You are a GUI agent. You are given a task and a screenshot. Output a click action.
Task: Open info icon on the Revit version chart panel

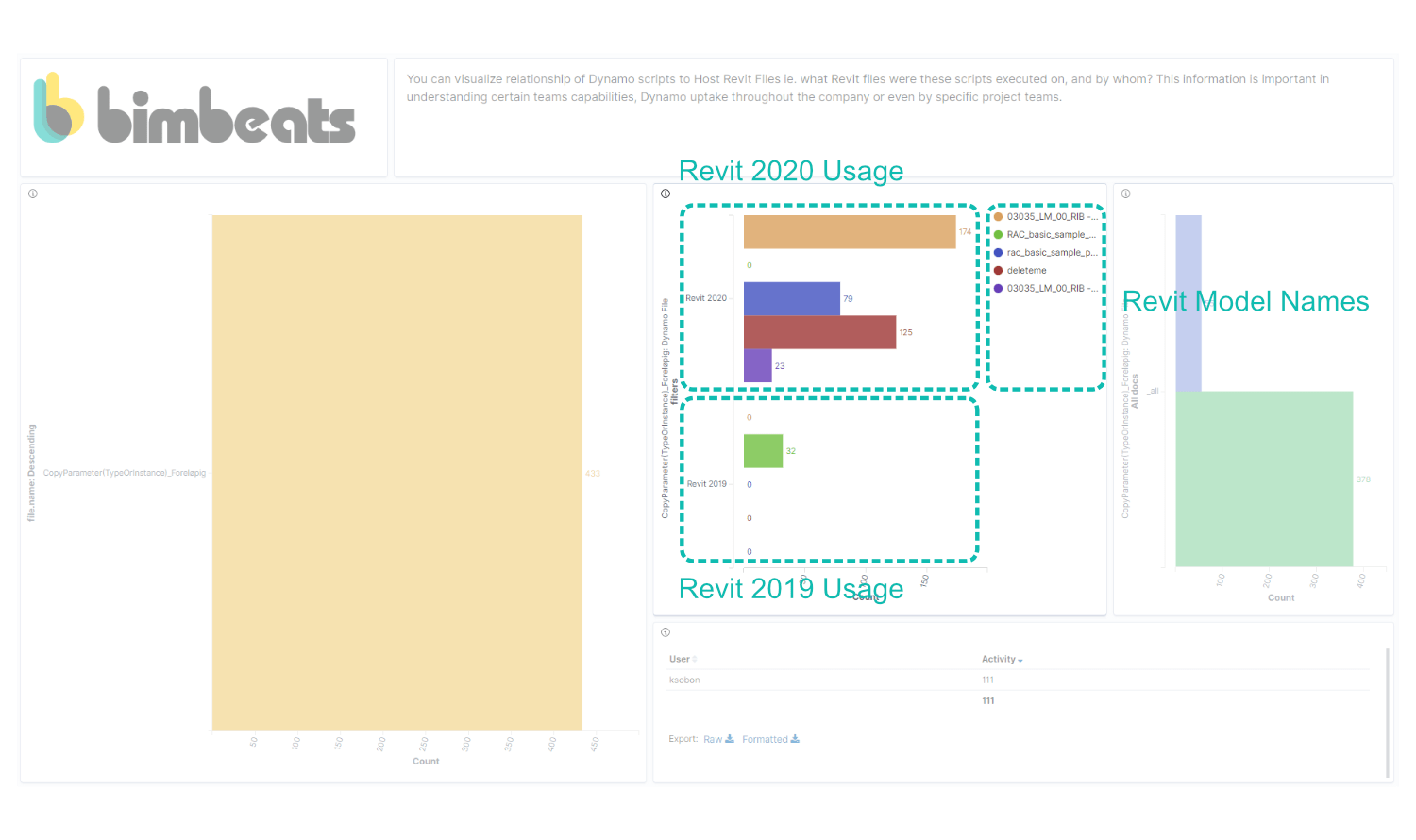(x=666, y=193)
